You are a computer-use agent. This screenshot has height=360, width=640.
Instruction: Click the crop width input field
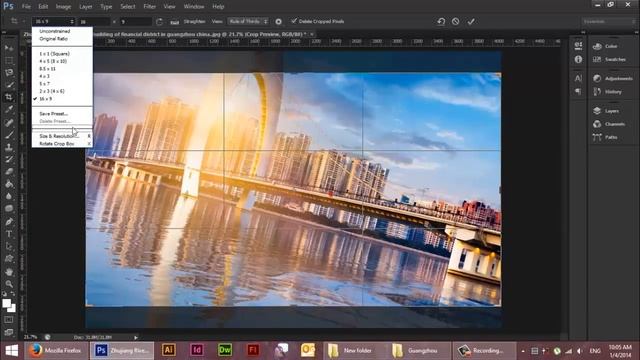pos(94,22)
